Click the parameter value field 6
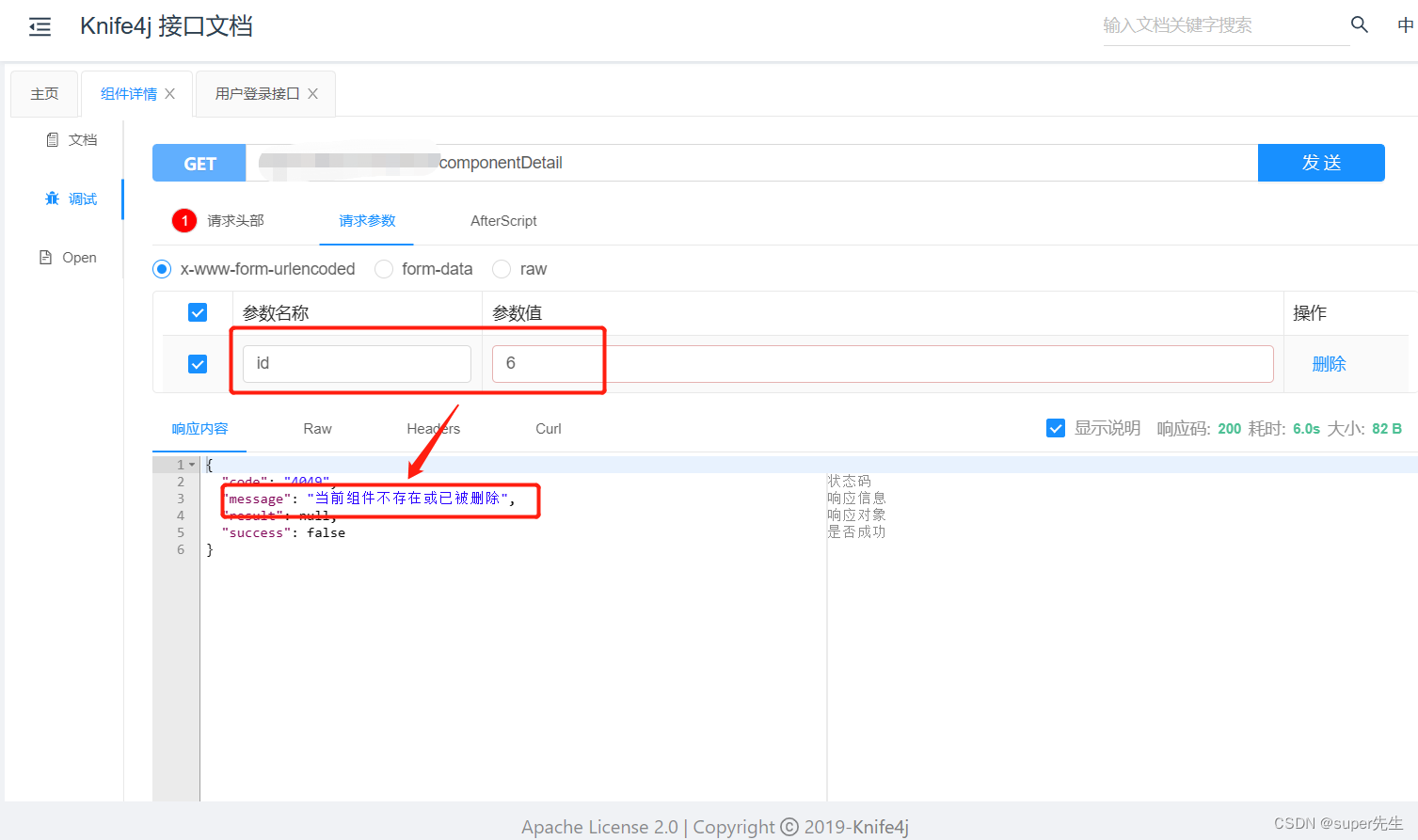Image resolution: width=1418 pixels, height=840 pixels. pyautogui.click(x=883, y=364)
